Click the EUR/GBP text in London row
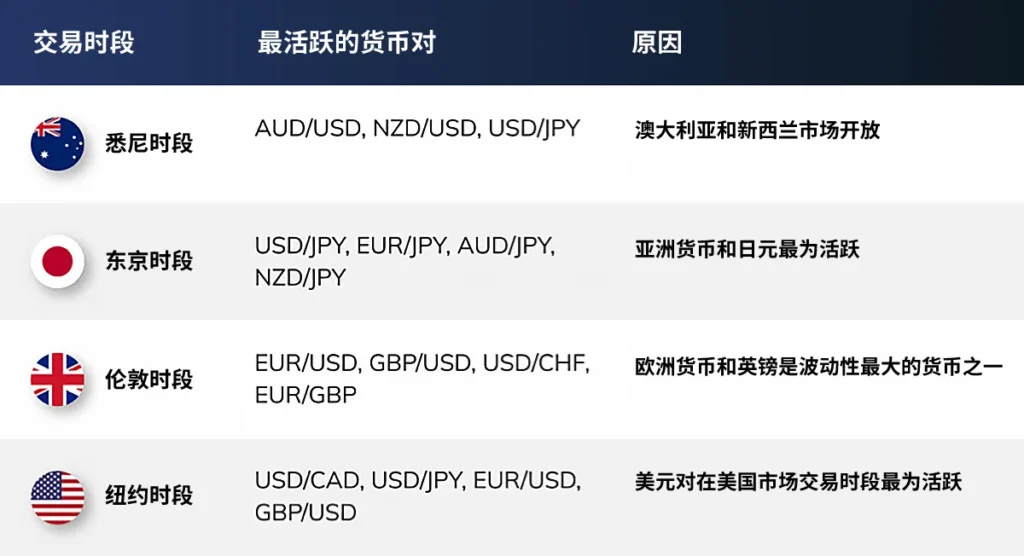 [x=306, y=395]
